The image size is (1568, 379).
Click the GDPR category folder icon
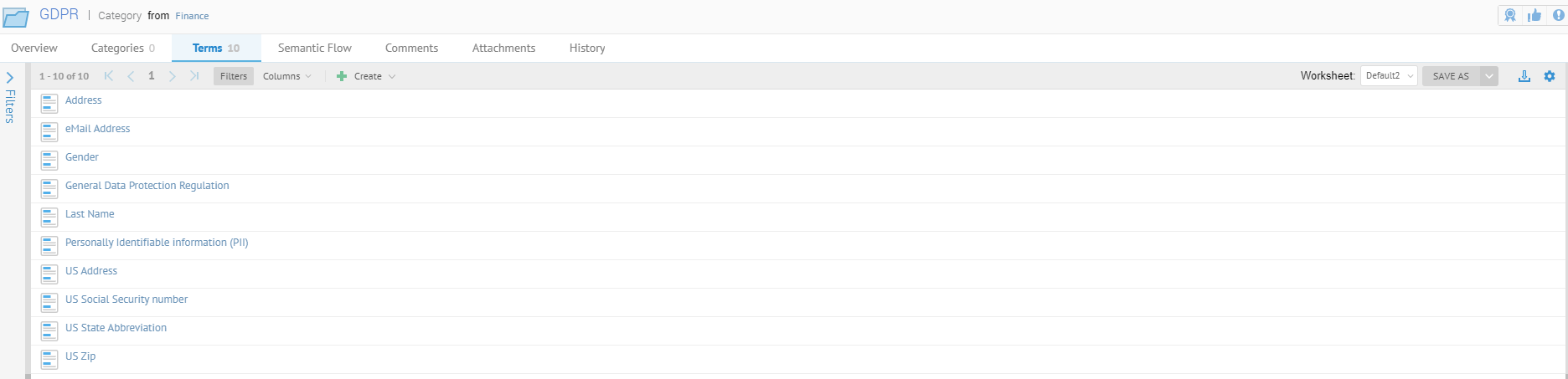16,17
